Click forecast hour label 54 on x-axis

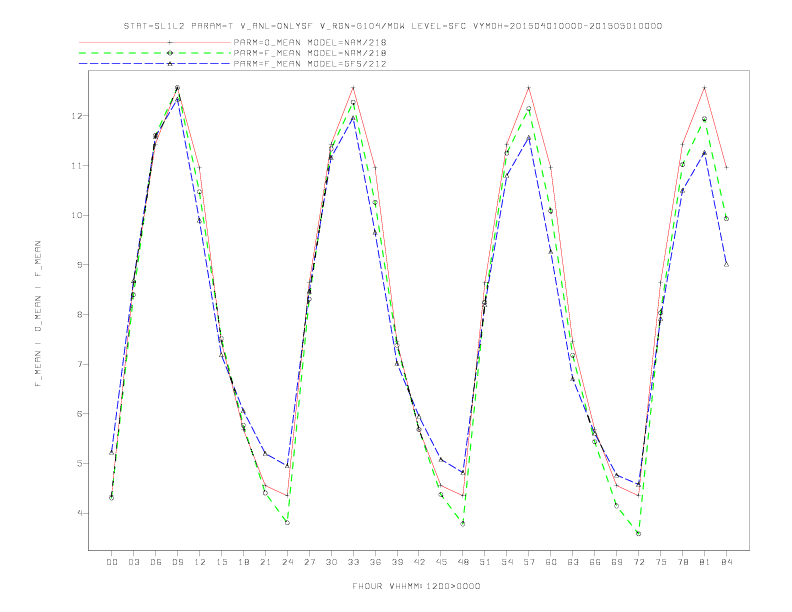click(507, 562)
